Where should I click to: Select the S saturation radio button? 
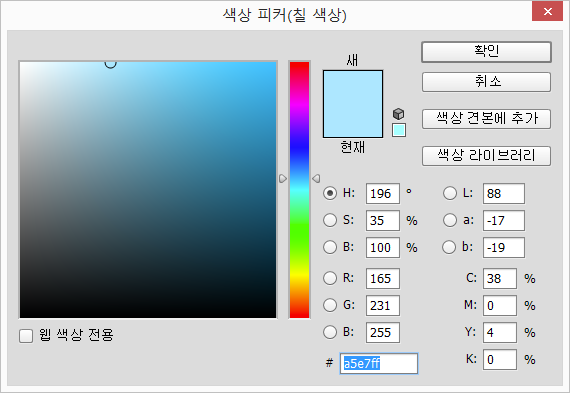click(330, 220)
